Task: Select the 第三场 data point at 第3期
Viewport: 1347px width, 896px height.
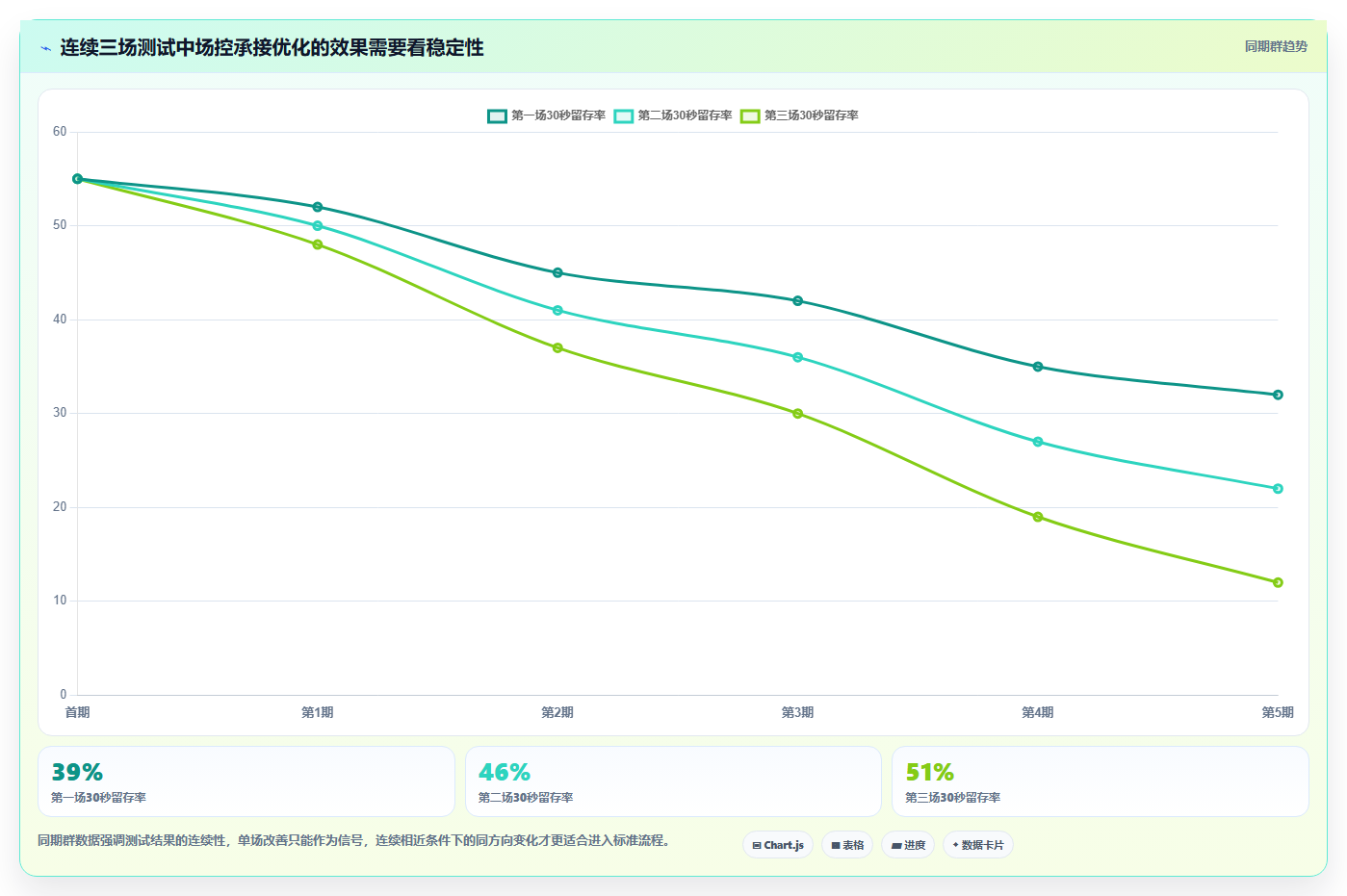Action: click(798, 413)
